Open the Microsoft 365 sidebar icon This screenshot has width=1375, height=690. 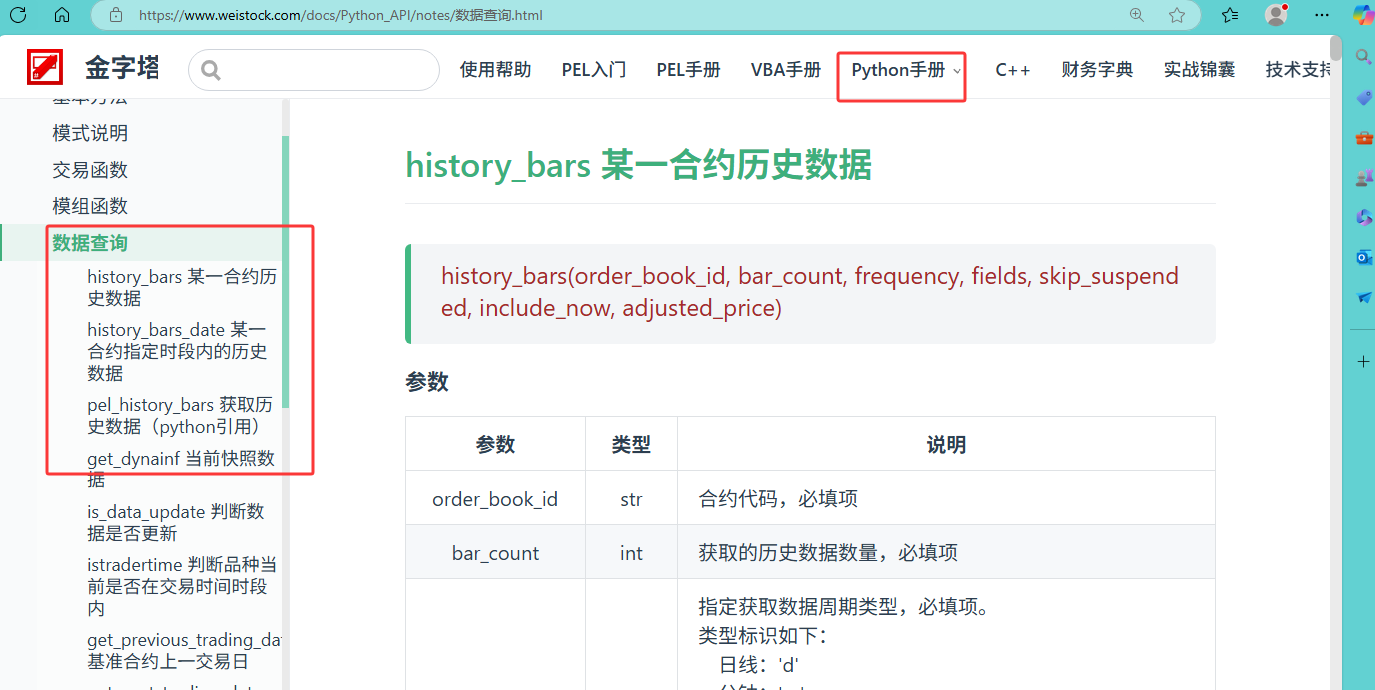tap(1363, 217)
